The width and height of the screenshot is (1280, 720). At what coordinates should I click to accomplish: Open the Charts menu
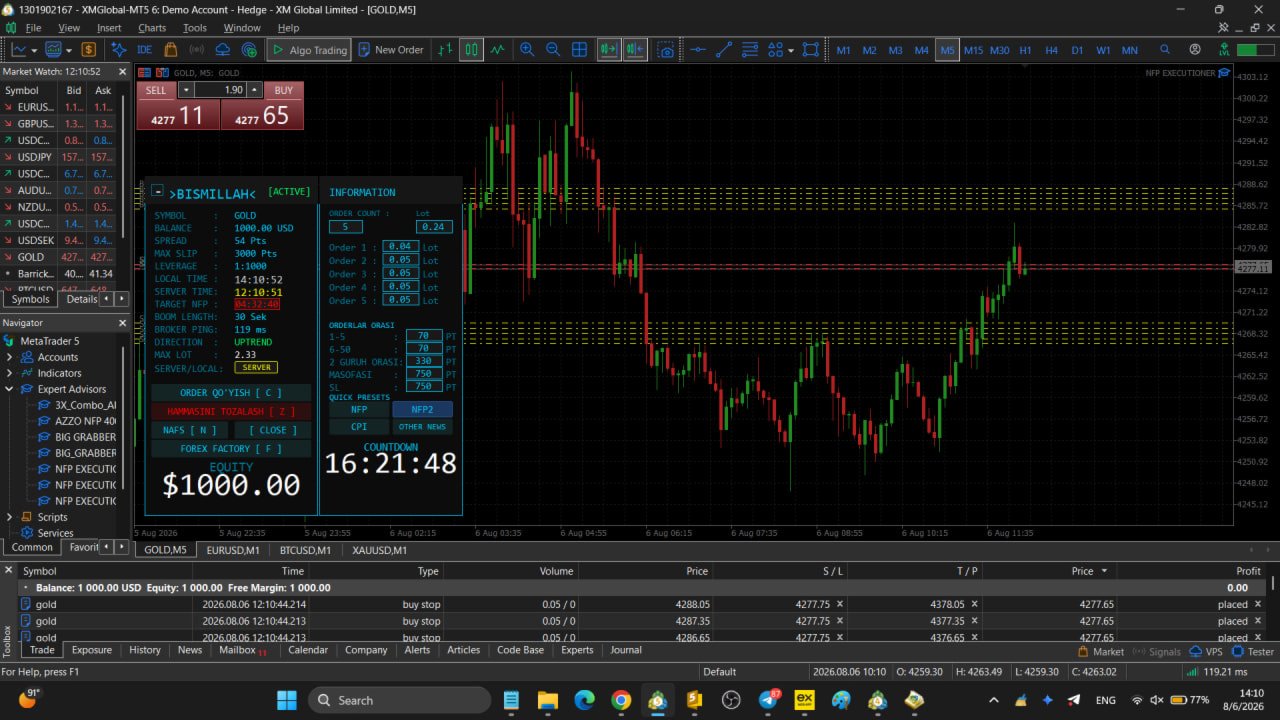pyautogui.click(x=152, y=28)
